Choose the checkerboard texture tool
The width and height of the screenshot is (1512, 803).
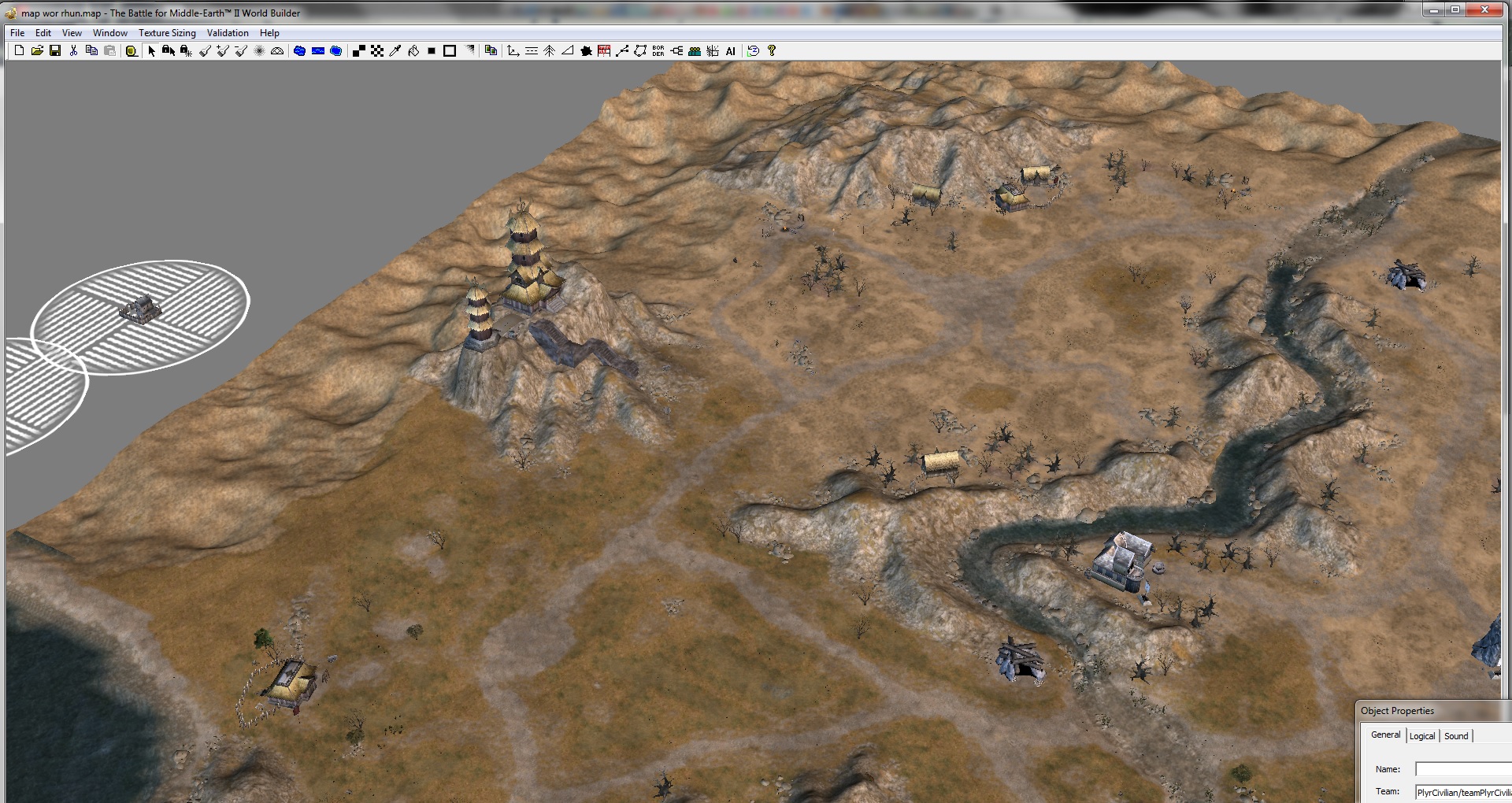(x=377, y=50)
